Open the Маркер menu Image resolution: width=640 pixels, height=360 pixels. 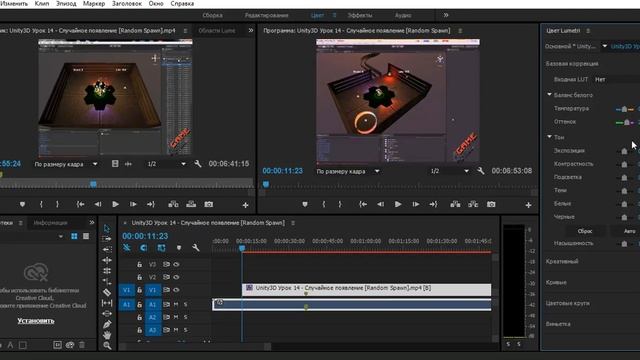(x=94, y=4)
